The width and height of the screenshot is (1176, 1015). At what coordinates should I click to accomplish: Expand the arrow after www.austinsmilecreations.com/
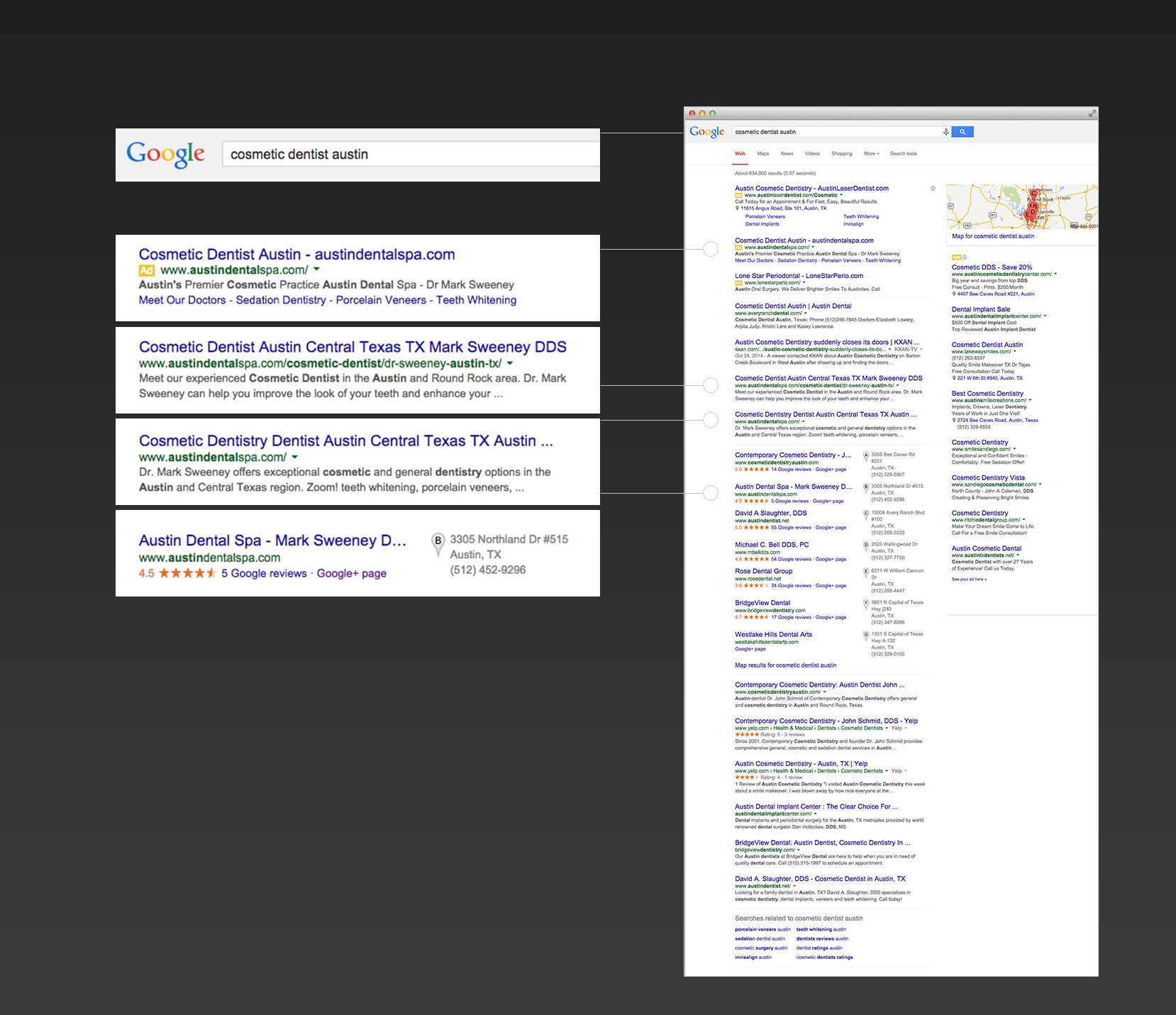coord(1031,400)
